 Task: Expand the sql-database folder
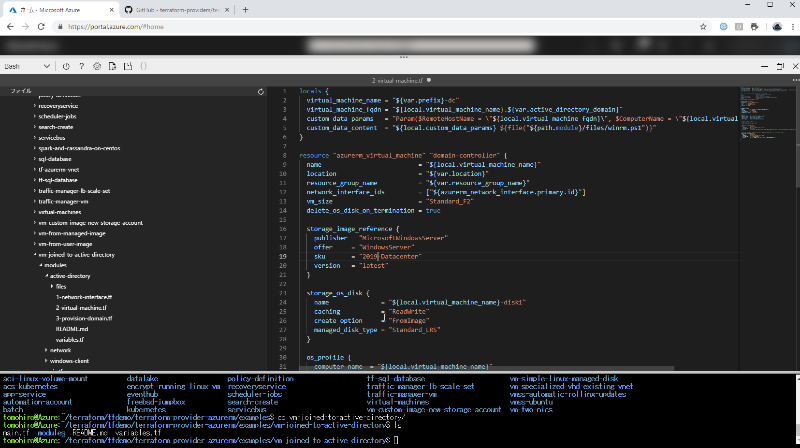pos(35,159)
